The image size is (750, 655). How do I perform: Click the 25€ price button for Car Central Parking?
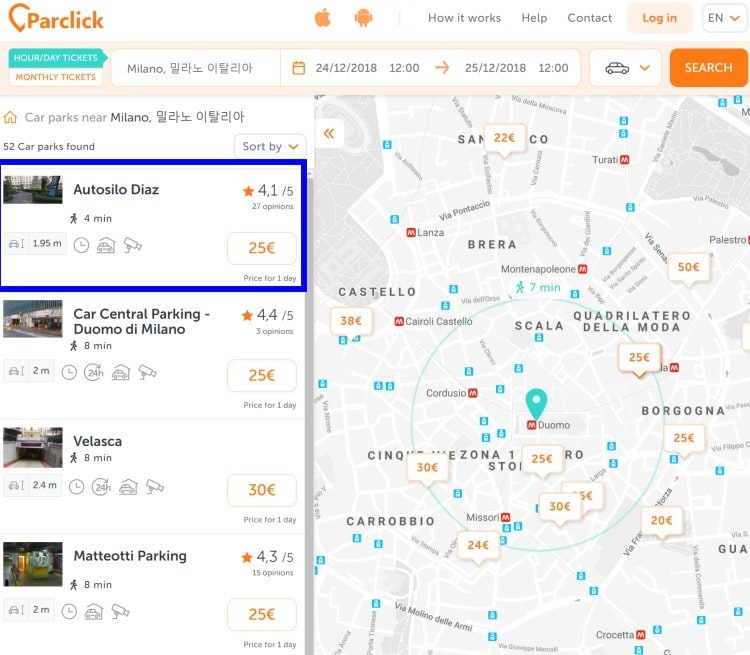[262, 376]
